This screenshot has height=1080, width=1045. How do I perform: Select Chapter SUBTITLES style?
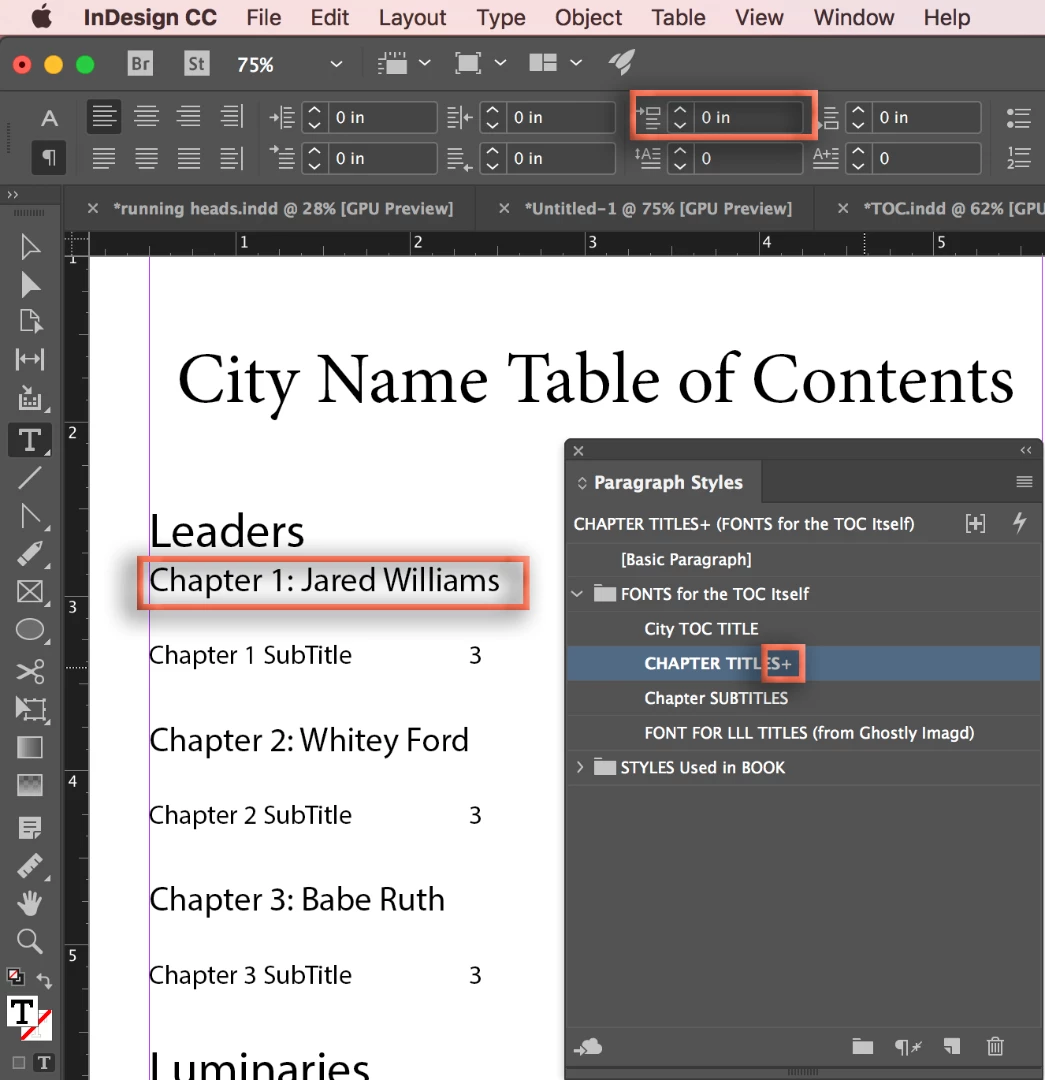(x=803, y=698)
